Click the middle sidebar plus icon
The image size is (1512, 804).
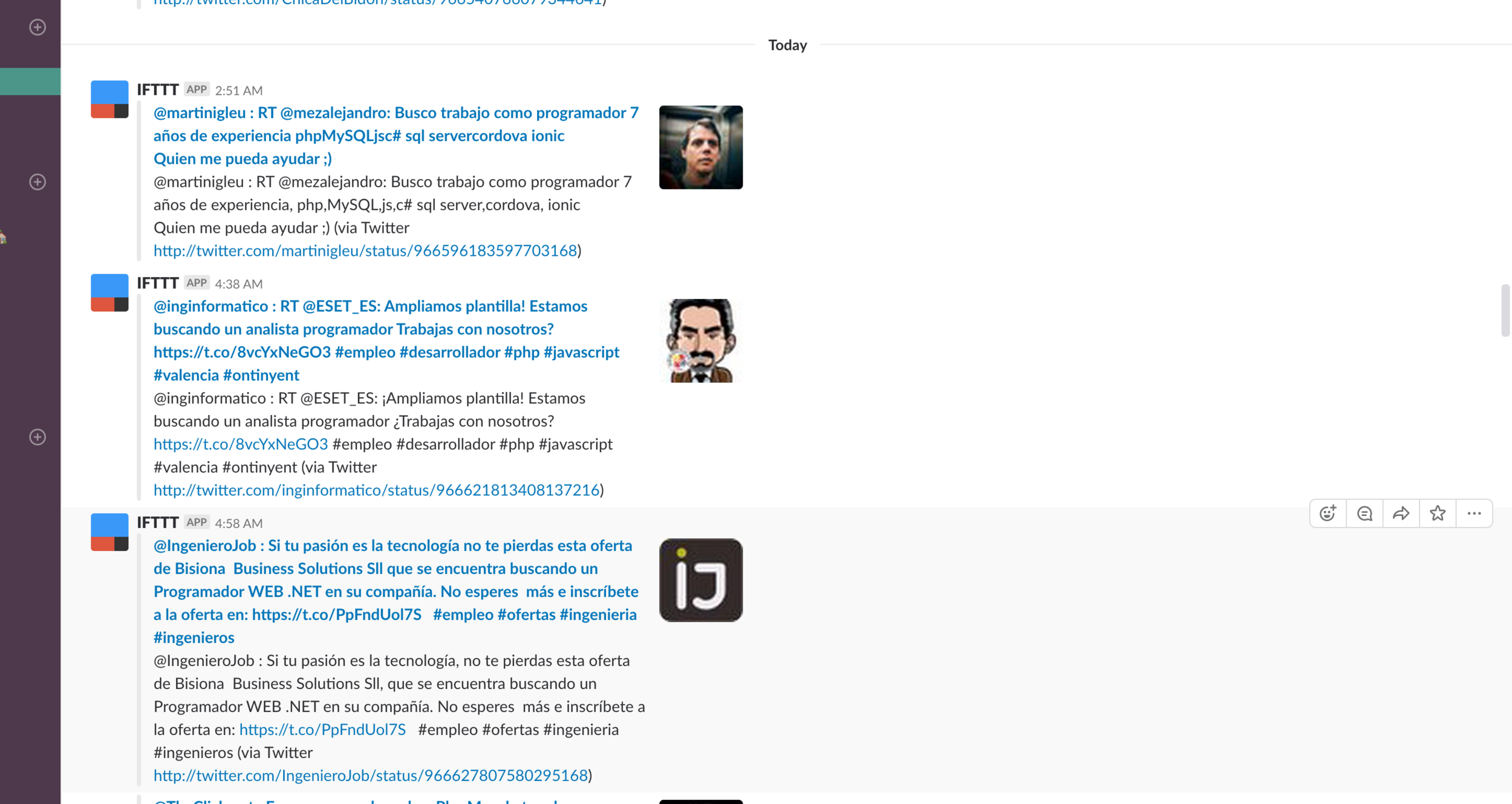pyautogui.click(x=37, y=182)
